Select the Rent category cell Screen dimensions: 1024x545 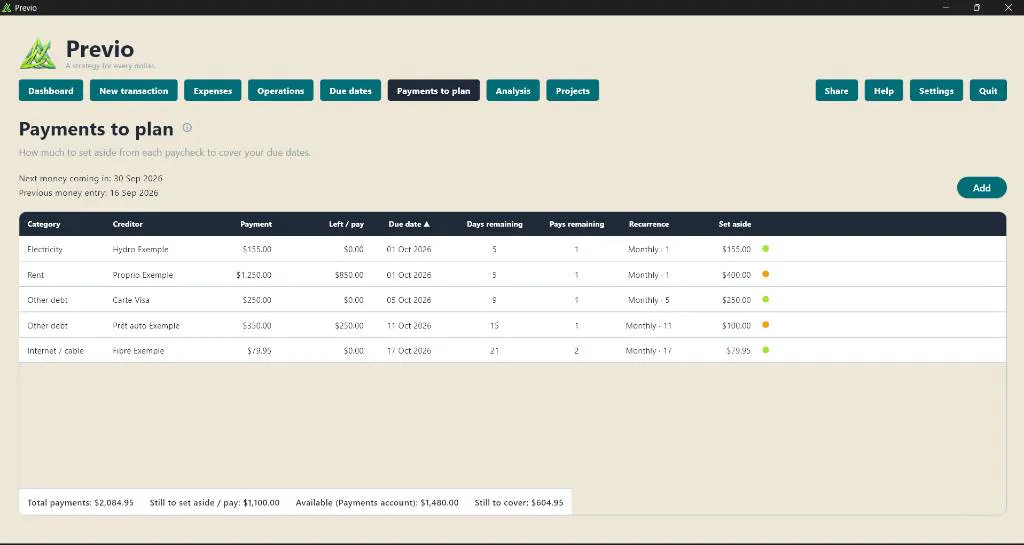click(36, 275)
